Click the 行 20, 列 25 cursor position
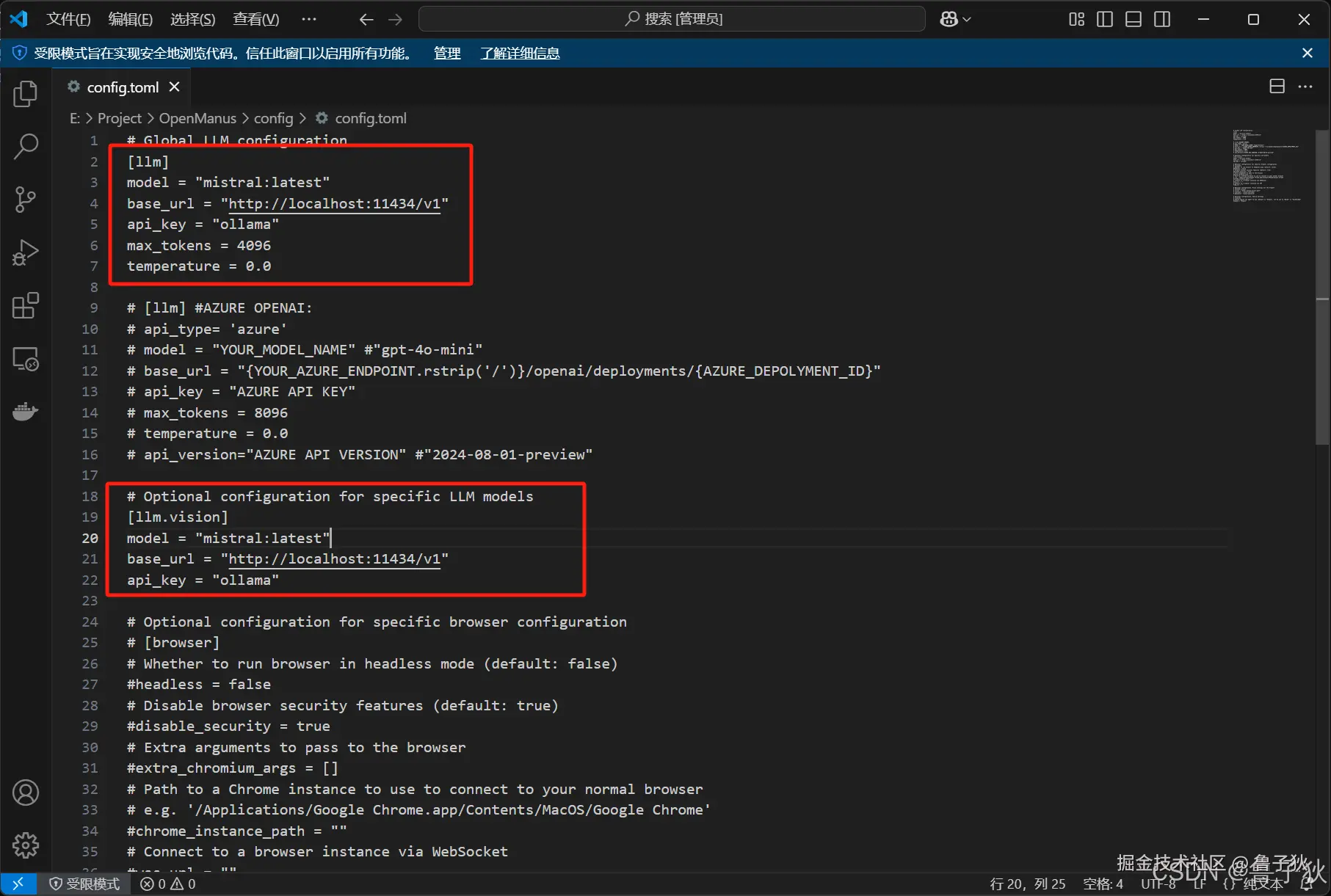Viewport: 1331px width, 896px height. [1027, 884]
